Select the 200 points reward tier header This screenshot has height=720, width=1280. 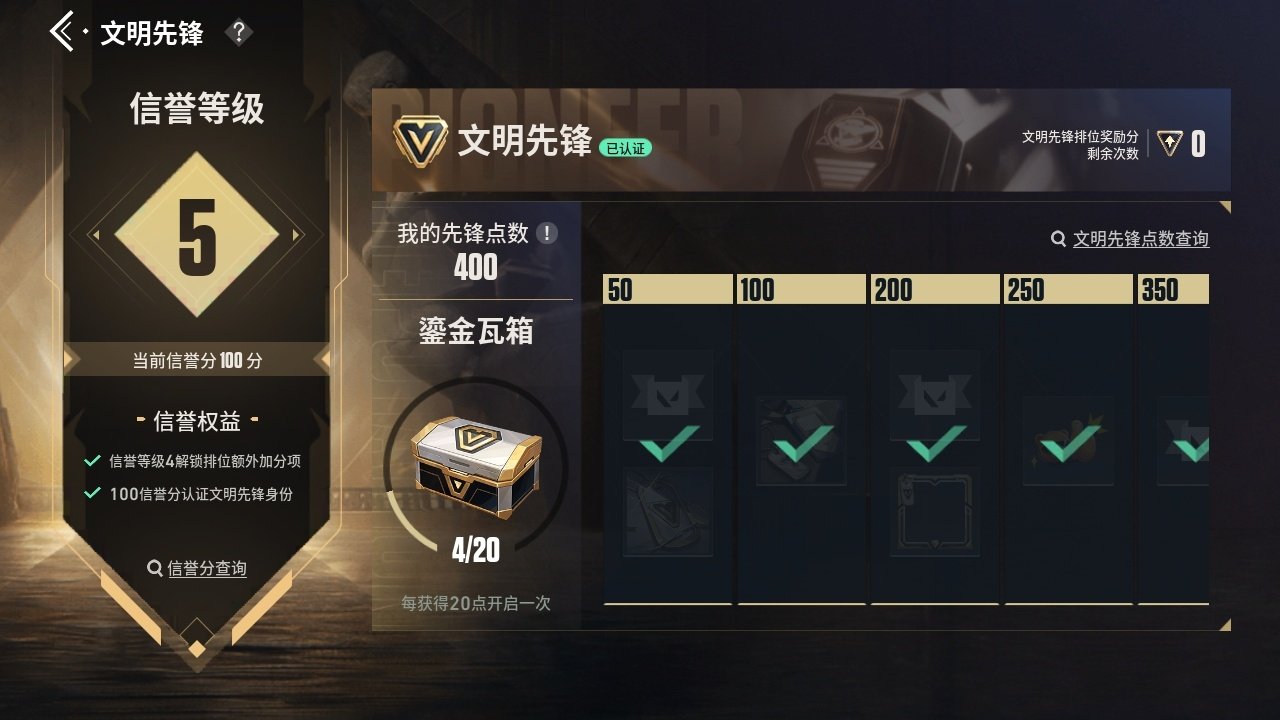point(935,289)
